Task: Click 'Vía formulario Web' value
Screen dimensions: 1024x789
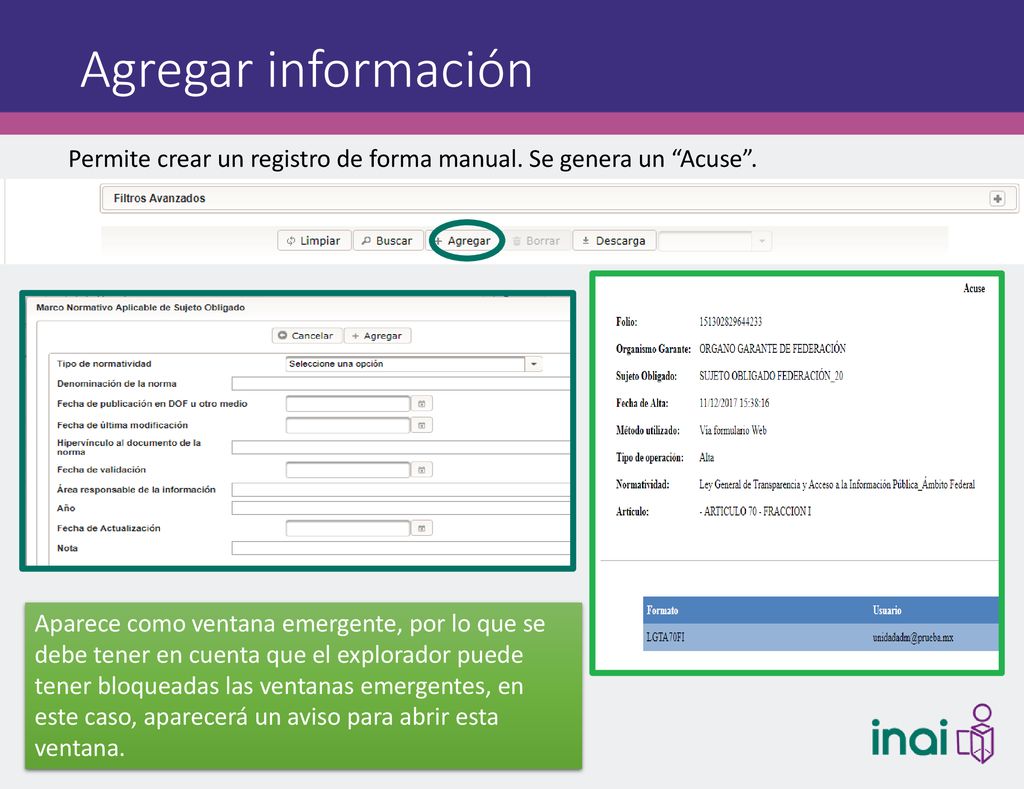Action: (x=733, y=430)
